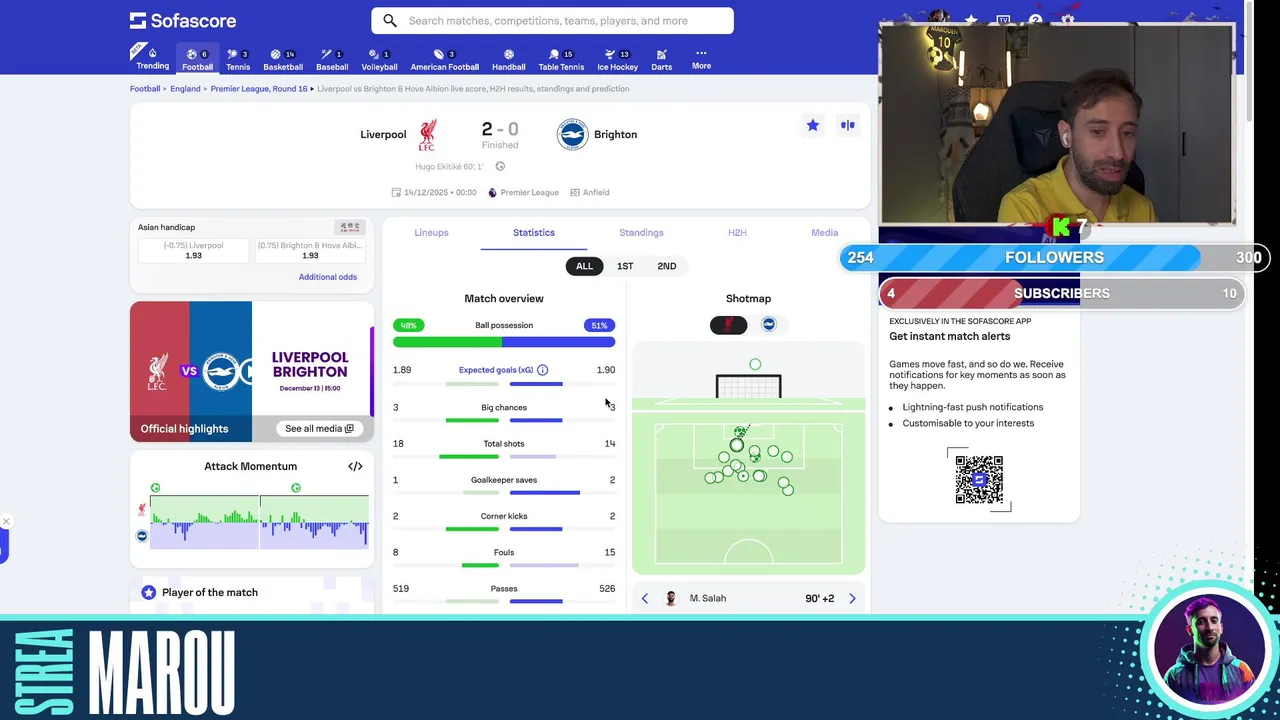The width and height of the screenshot is (1280, 720).
Task: Open the Official highlights thumbnail
Action: coord(252,371)
